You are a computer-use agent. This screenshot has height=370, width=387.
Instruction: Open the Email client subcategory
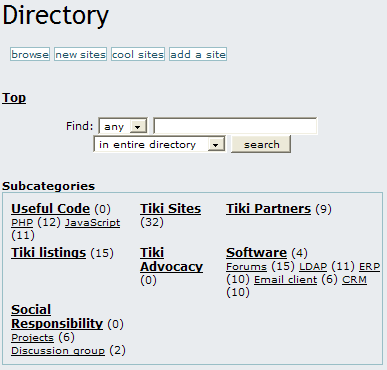pos(285,280)
